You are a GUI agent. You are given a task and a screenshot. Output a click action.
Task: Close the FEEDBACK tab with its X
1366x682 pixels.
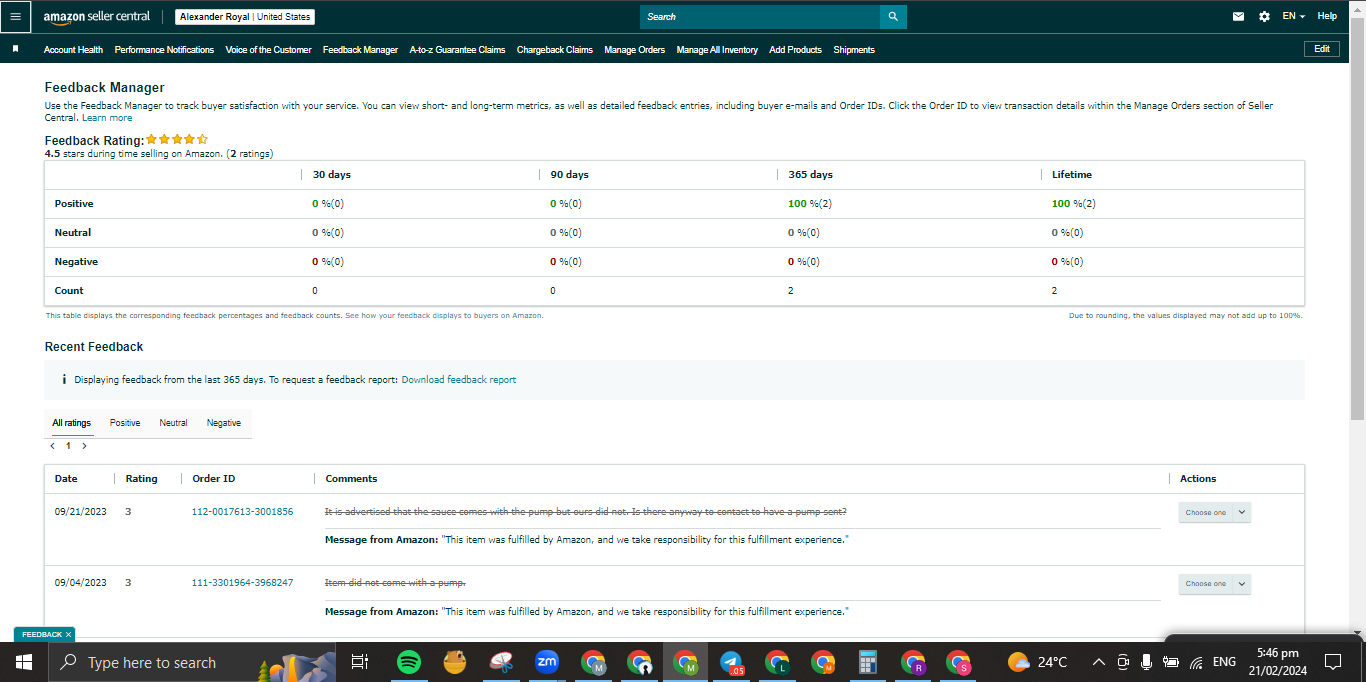pyautogui.click(x=68, y=634)
